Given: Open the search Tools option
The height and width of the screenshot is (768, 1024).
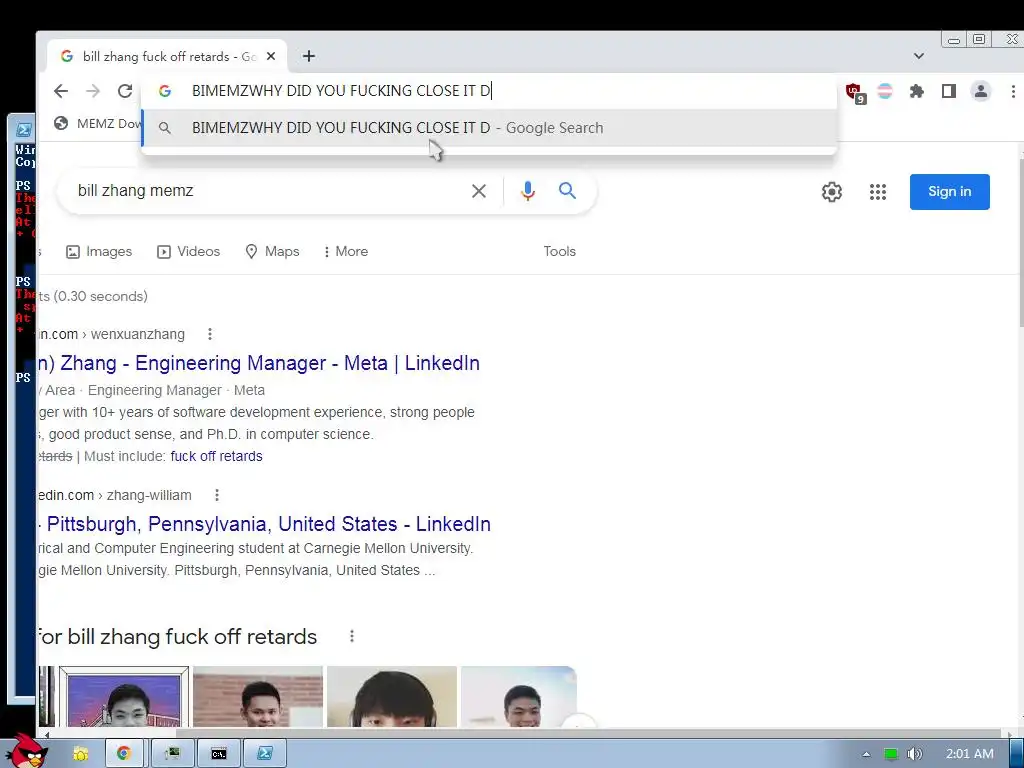Looking at the screenshot, I should [560, 251].
